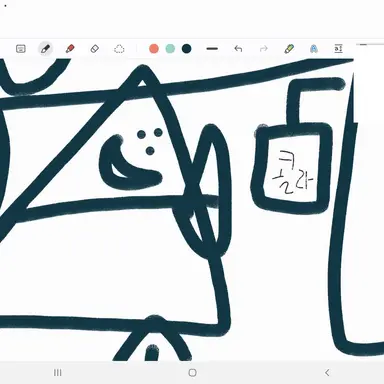
Task: Tap the three dots in the triangle drawing
Action: click(150, 142)
